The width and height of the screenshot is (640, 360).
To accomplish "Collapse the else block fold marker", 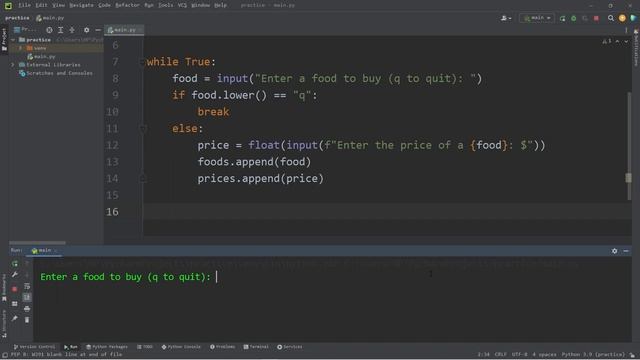I will pos(143,129).
